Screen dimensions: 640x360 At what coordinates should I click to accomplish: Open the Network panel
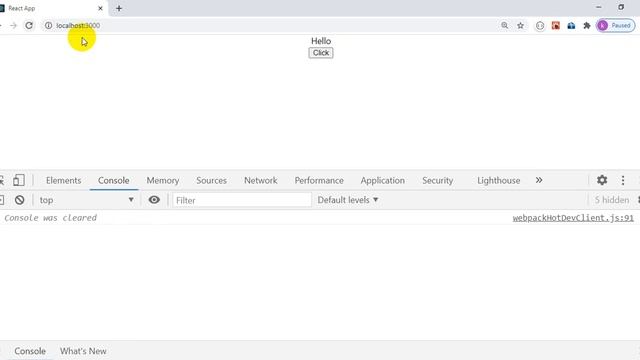260,180
